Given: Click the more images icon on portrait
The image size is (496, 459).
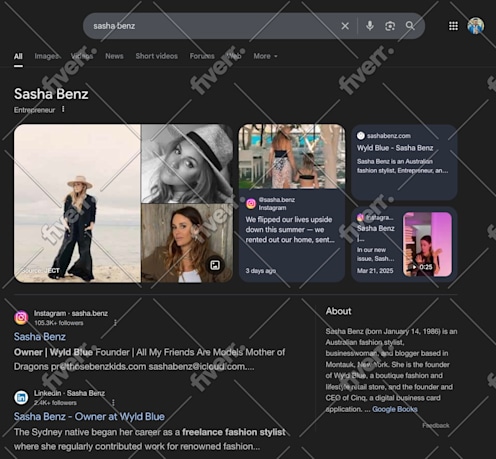Looking at the screenshot, I should click(x=215, y=265).
